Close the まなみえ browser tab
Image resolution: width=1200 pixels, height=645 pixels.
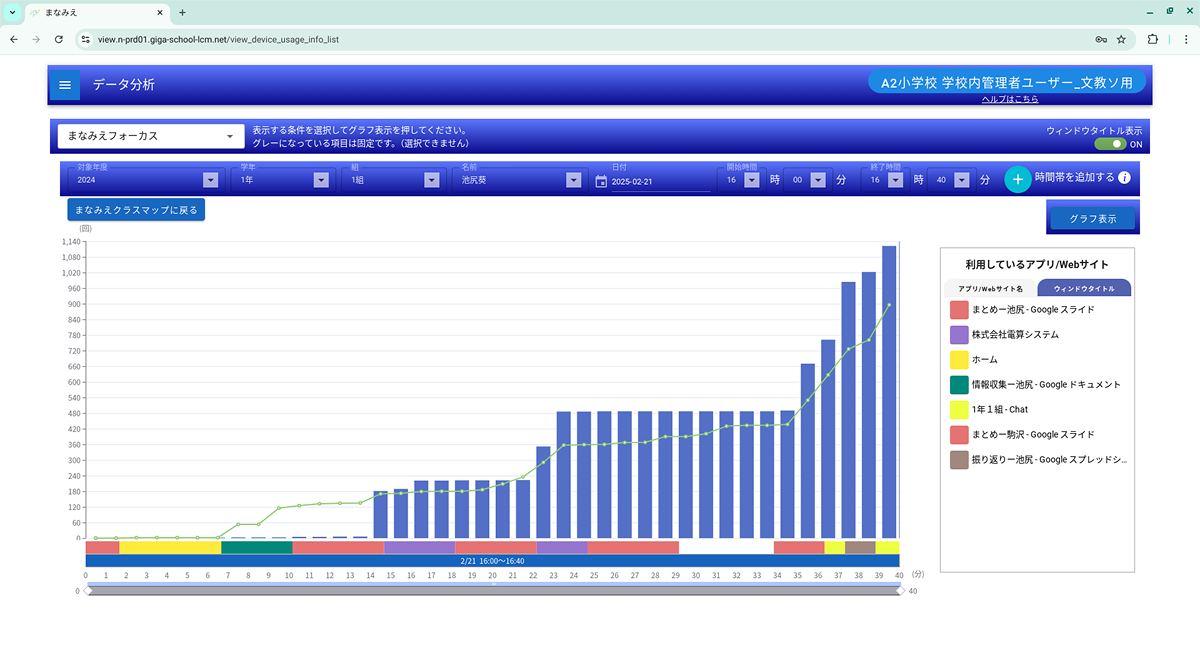pos(160,12)
